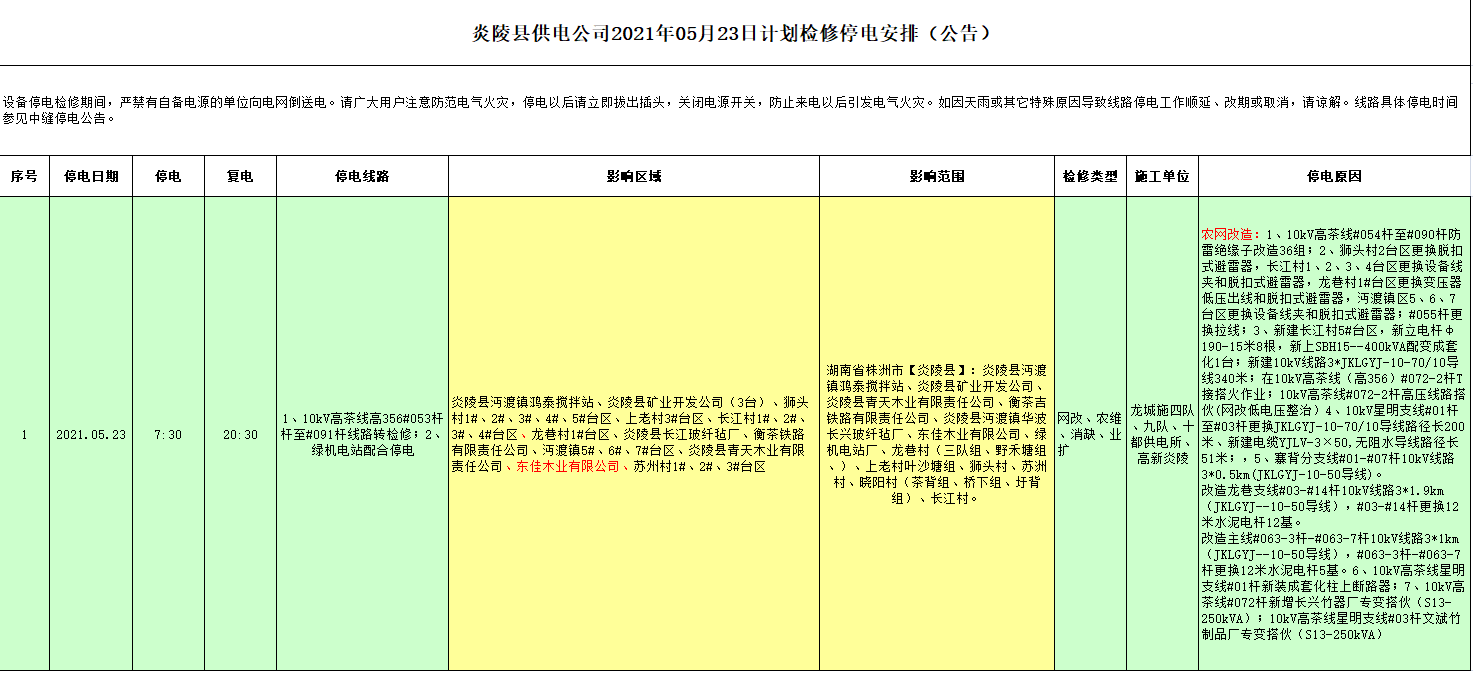Select the 影响范围 column header
The width and height of the screenshot is (1473, 674).
[936, 177]
